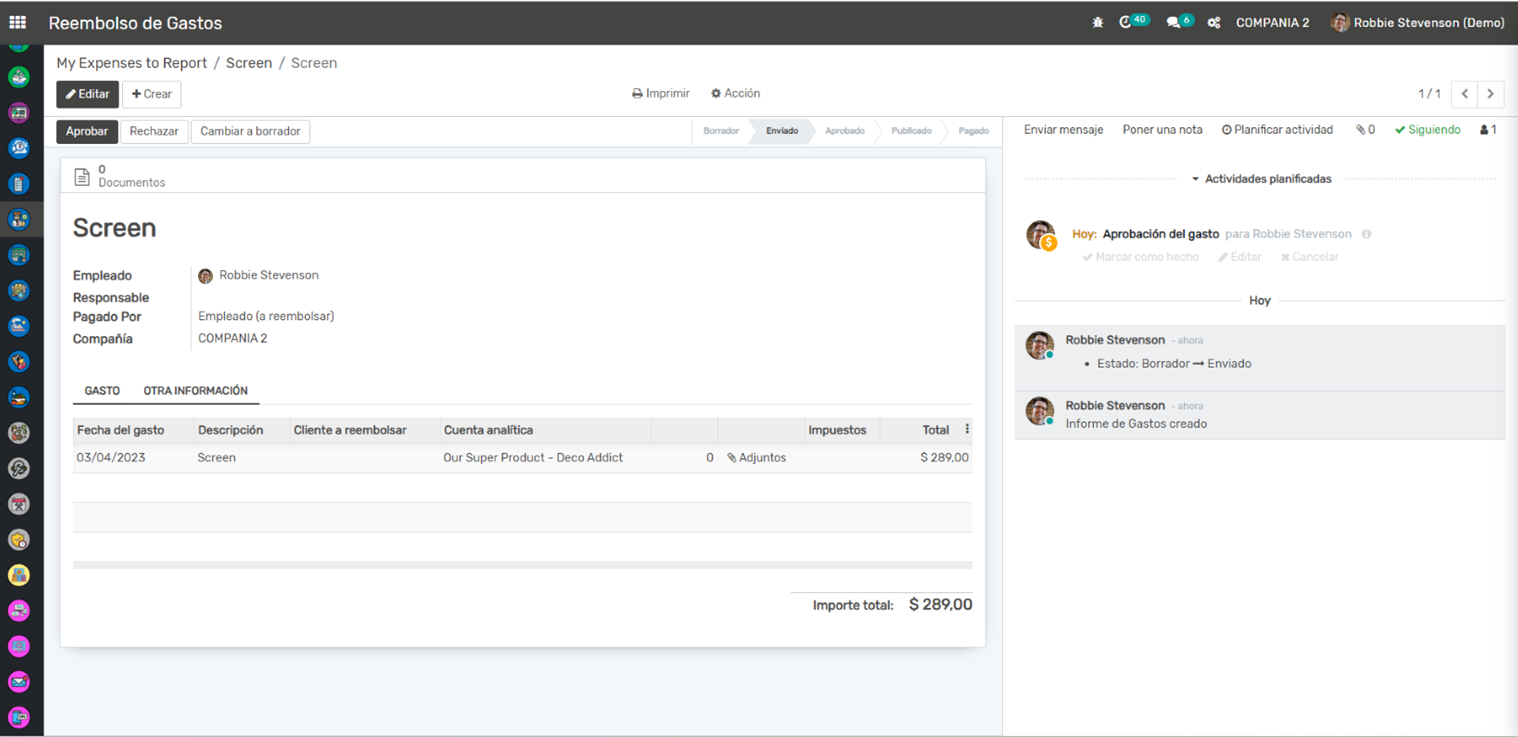Viewport: 1518px width, 737px height.
Task: Open the Imprimir print menu
Action: (661, 93)
